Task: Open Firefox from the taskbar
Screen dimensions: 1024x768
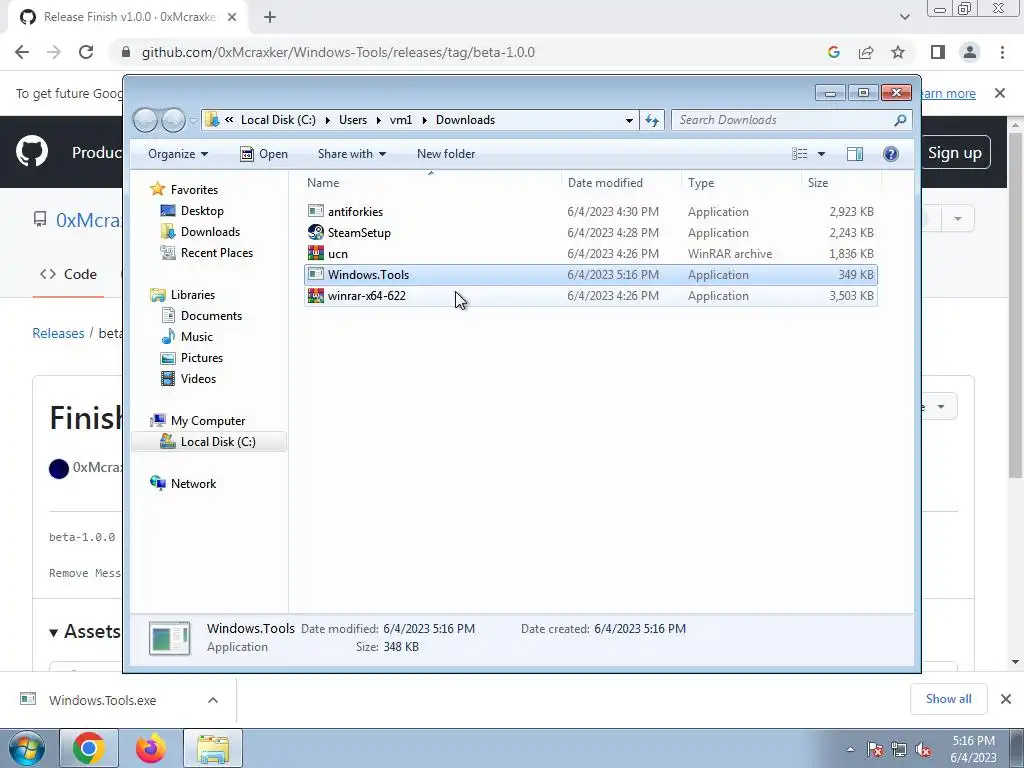Action: pyautogui.click(x=150, y=748)
